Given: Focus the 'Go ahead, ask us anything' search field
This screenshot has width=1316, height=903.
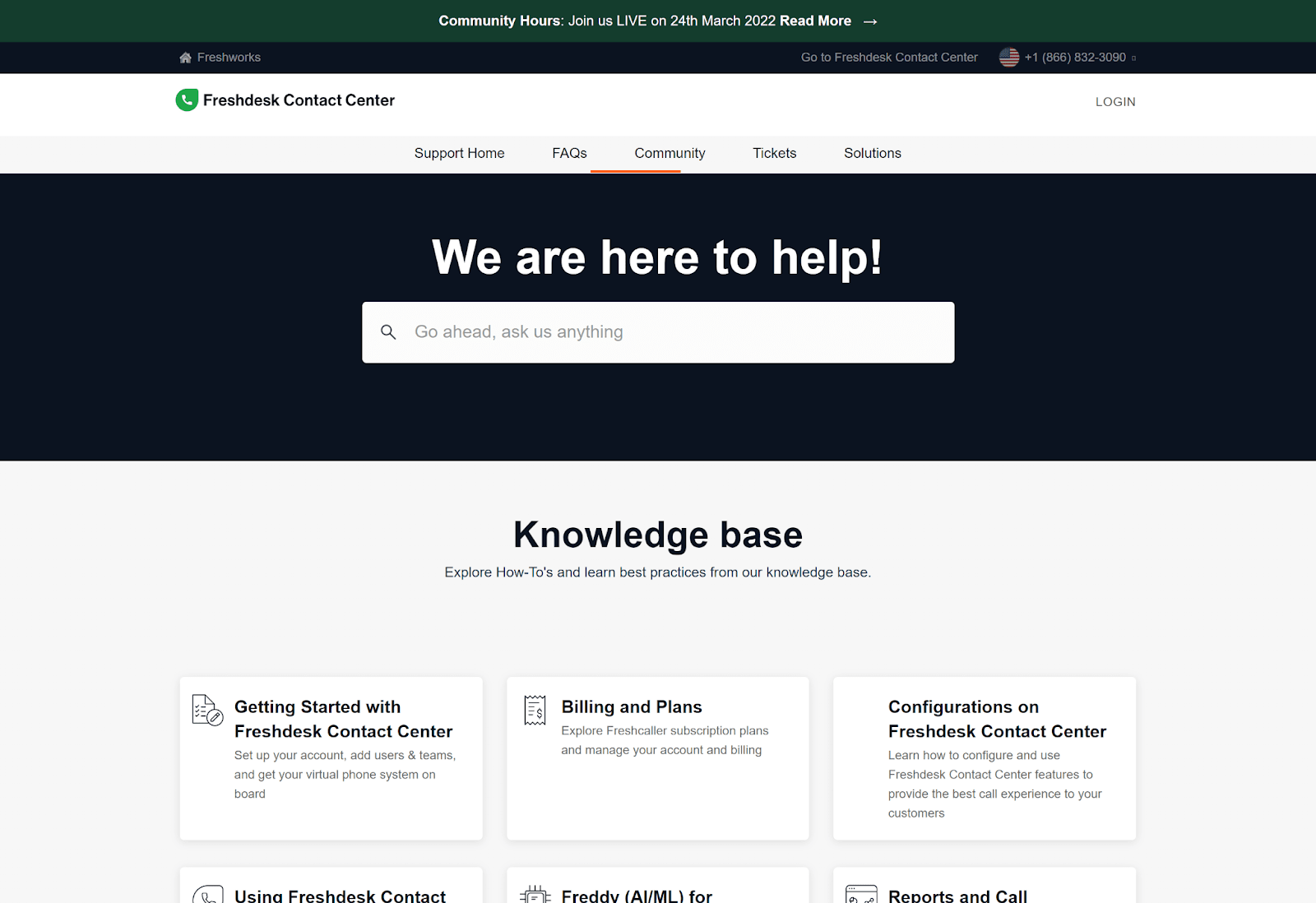Looking at the screenshot, I should (658, 332).
